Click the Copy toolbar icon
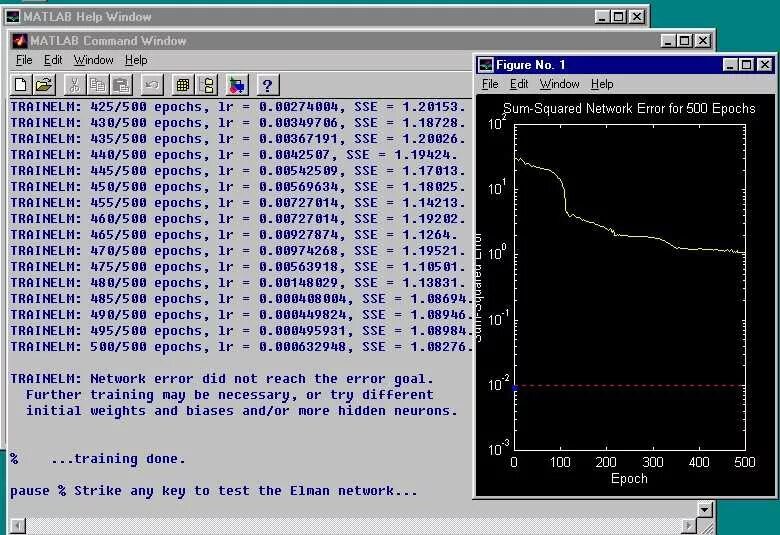 coord(98,85)
